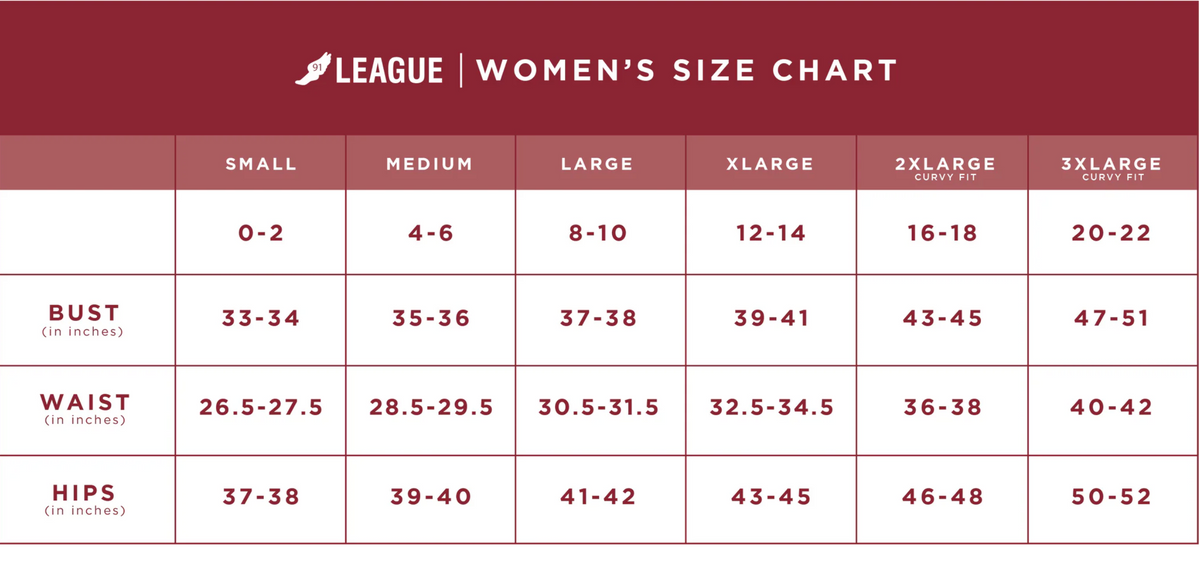Click the 32.5-34.5 waist measurement cell
The image size is (1200, 568).
[771, 408]
